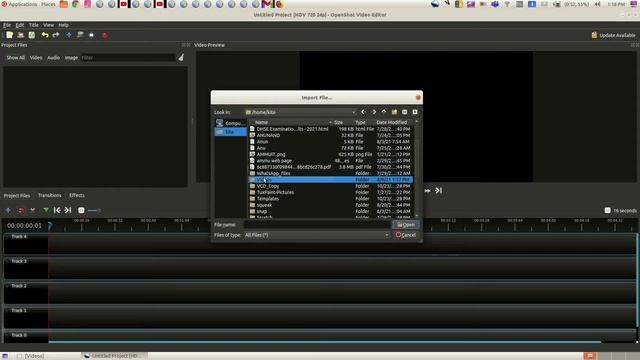
Task: Create new folder in Import dialog
Action: click(x=394, y=112)
